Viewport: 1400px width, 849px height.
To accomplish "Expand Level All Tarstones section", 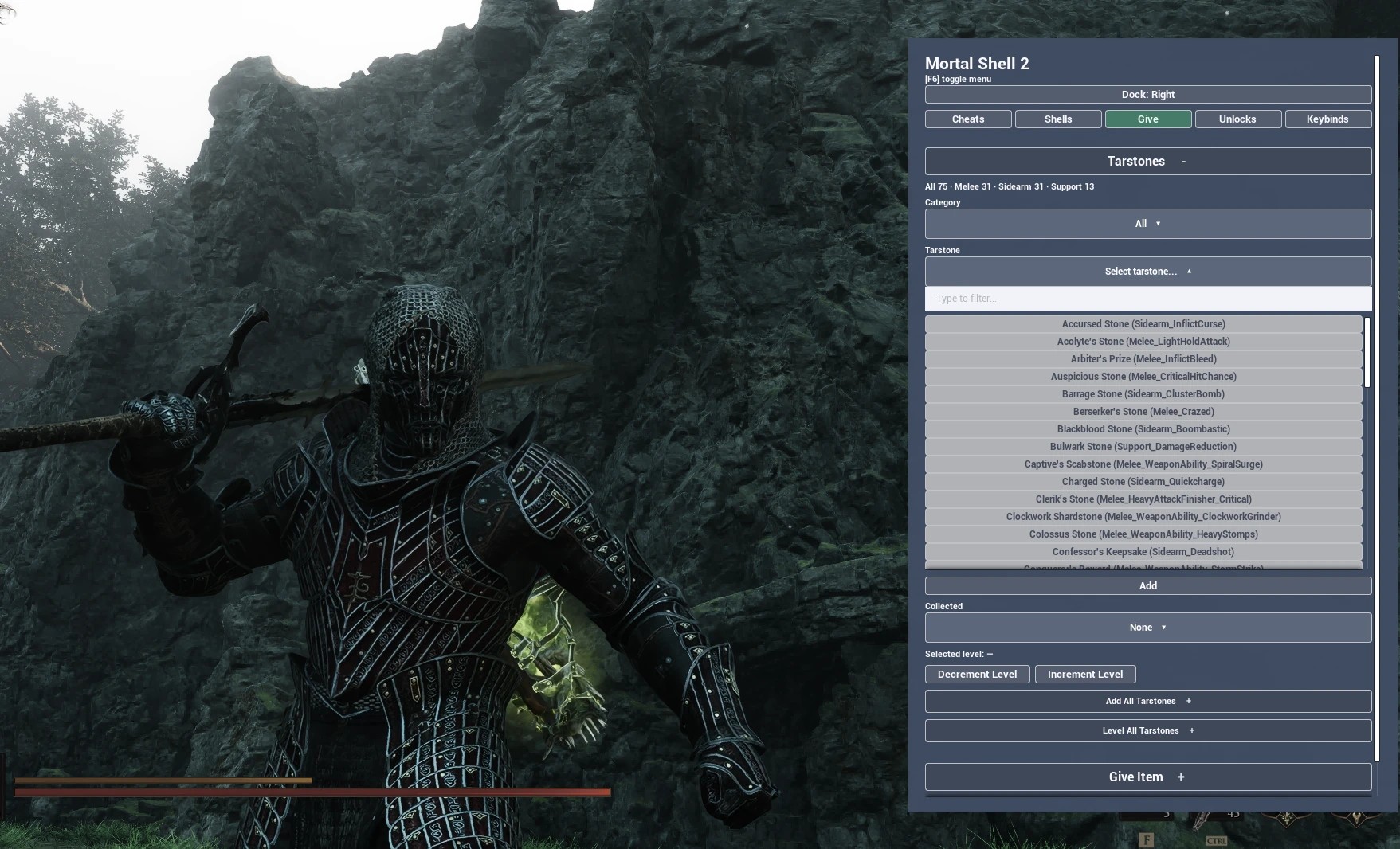I will pos(1148,731).
